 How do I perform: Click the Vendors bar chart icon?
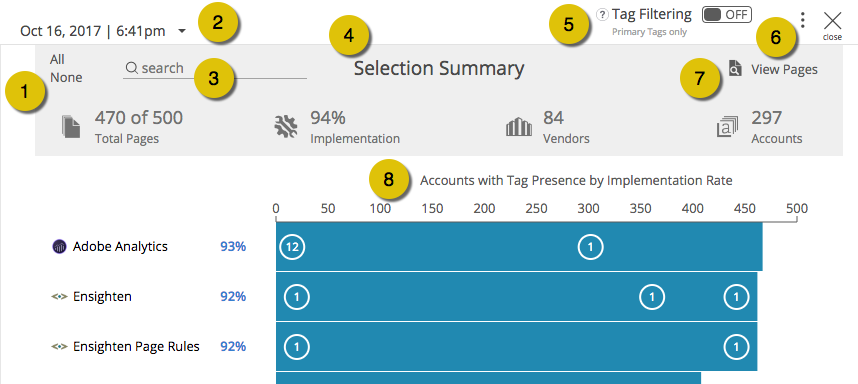[x=519, y=127]
